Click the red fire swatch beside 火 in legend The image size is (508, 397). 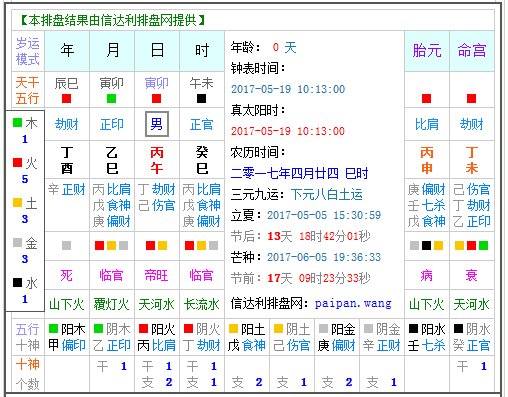pos(17,162)
